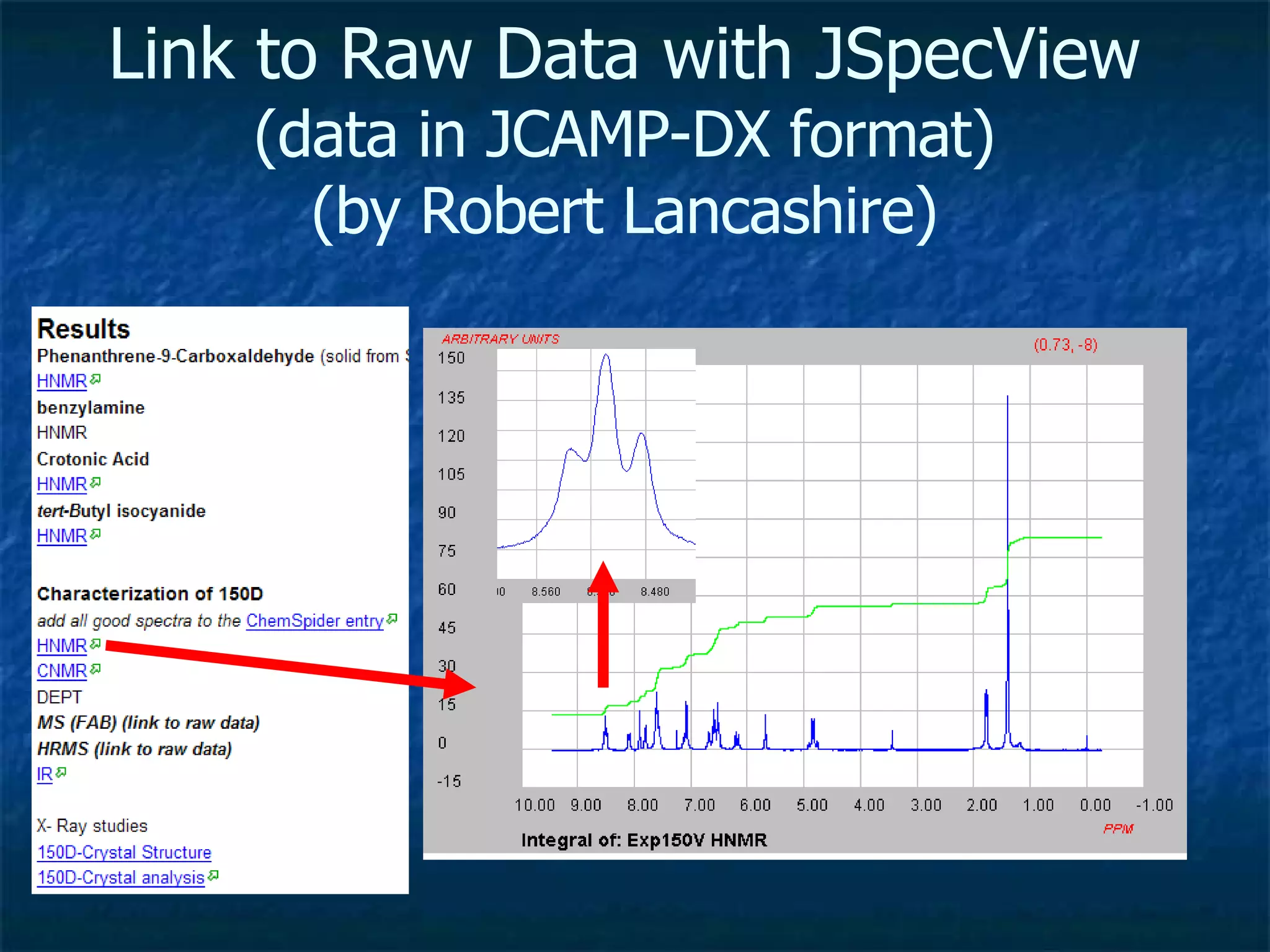Click the '-1.00' x-axis tick label

click(1154, 805)
